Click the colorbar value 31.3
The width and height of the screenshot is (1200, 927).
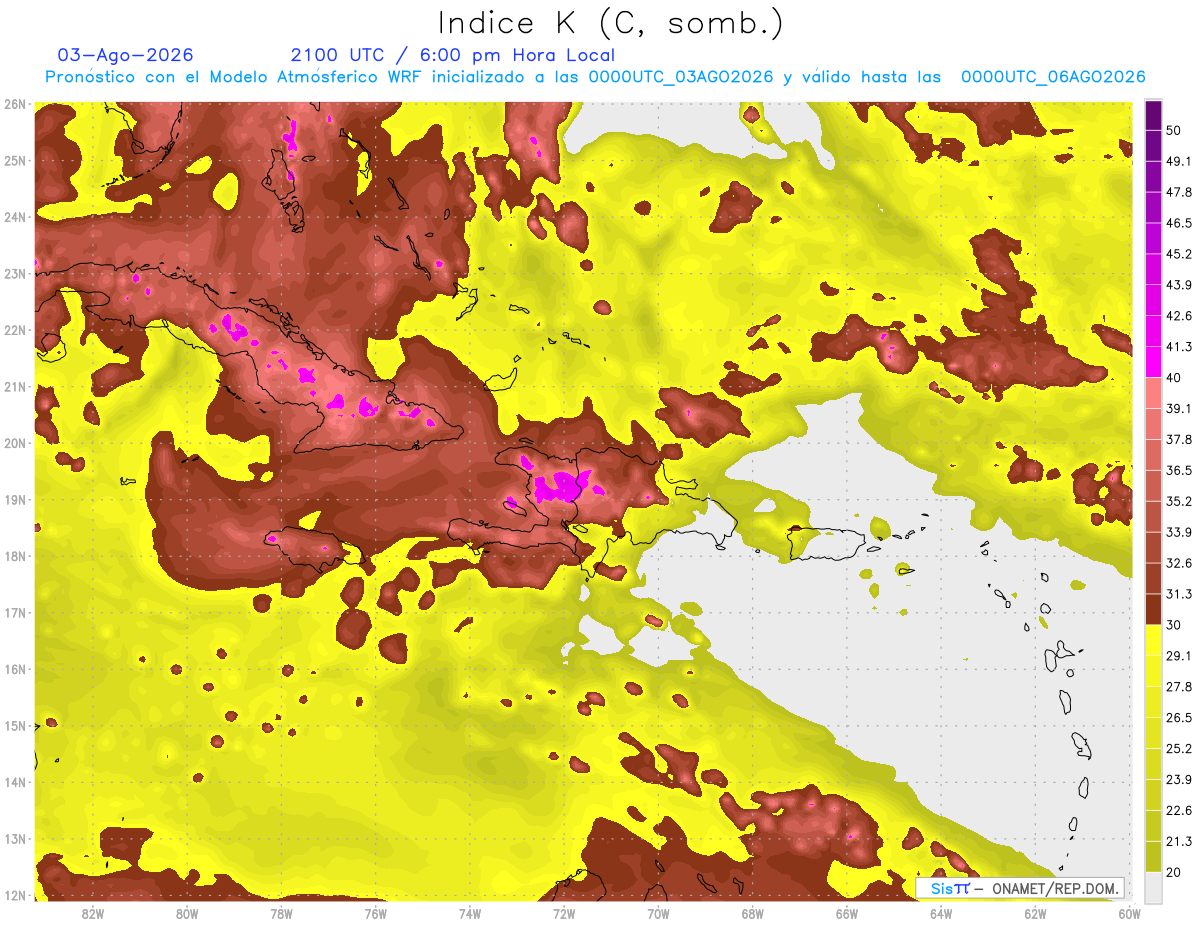tap(1179, 594)
